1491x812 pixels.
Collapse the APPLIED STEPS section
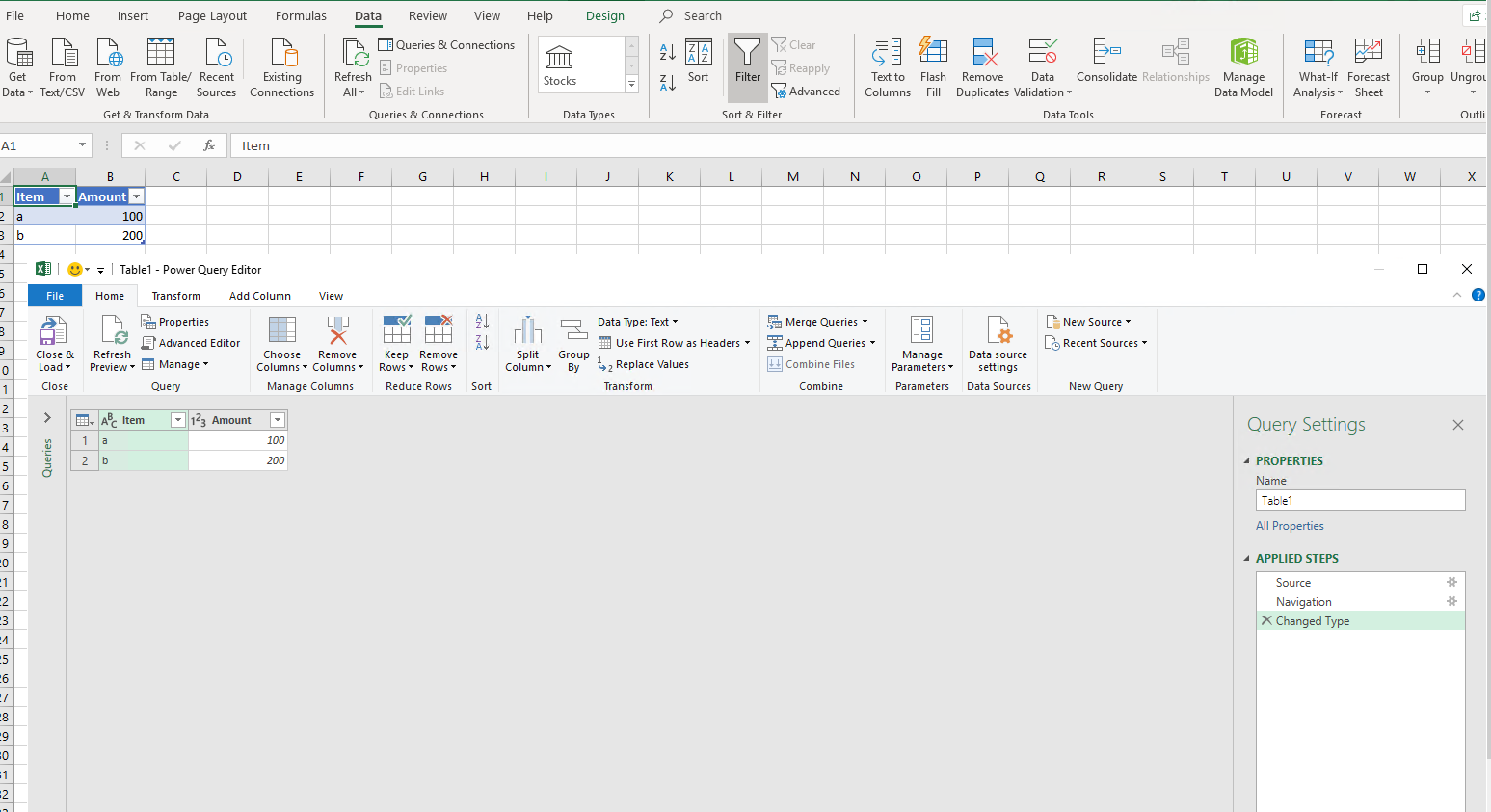(x=1246, y=559)
